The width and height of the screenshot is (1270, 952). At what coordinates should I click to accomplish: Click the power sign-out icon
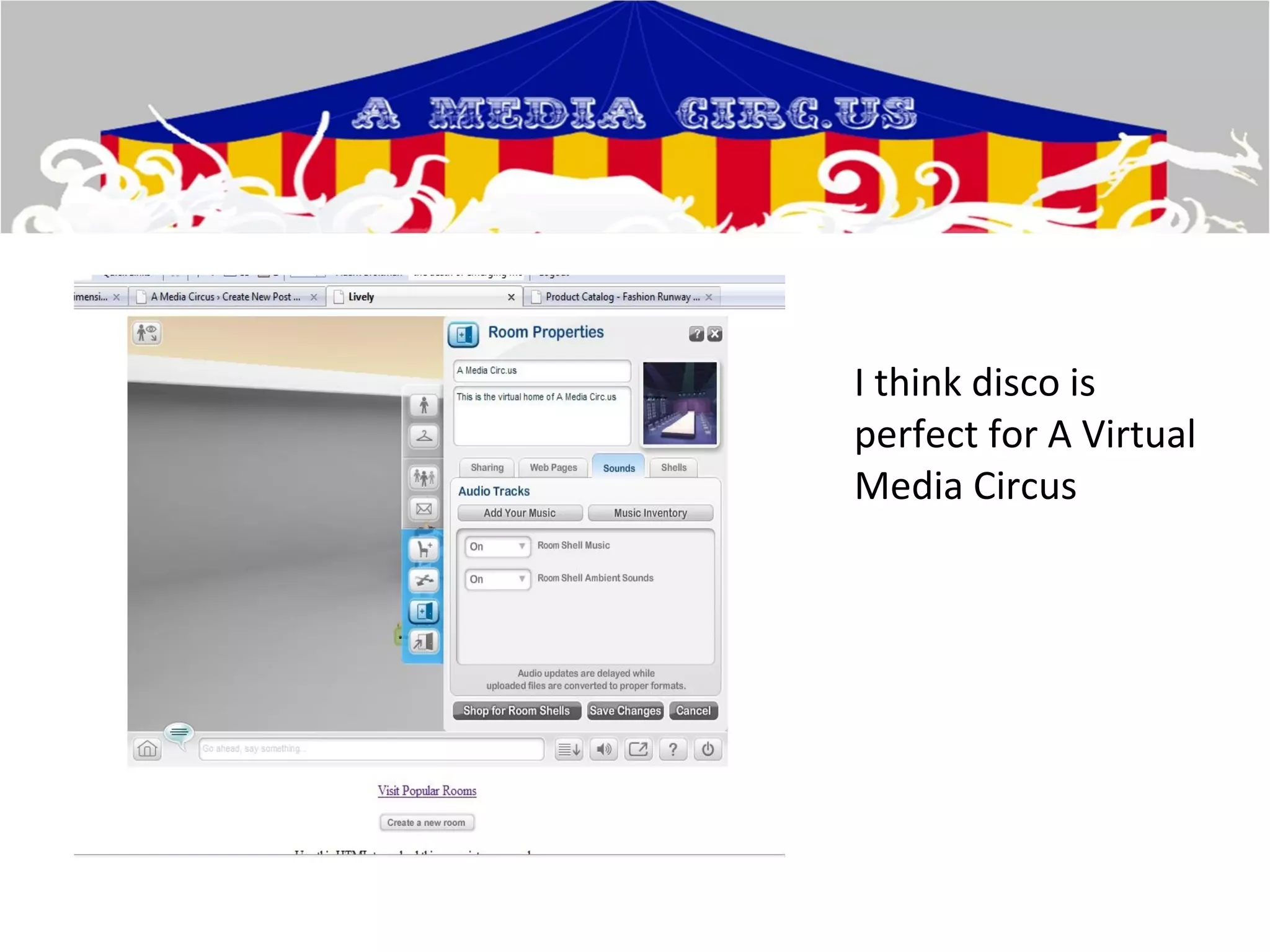[x=708, y=749]
